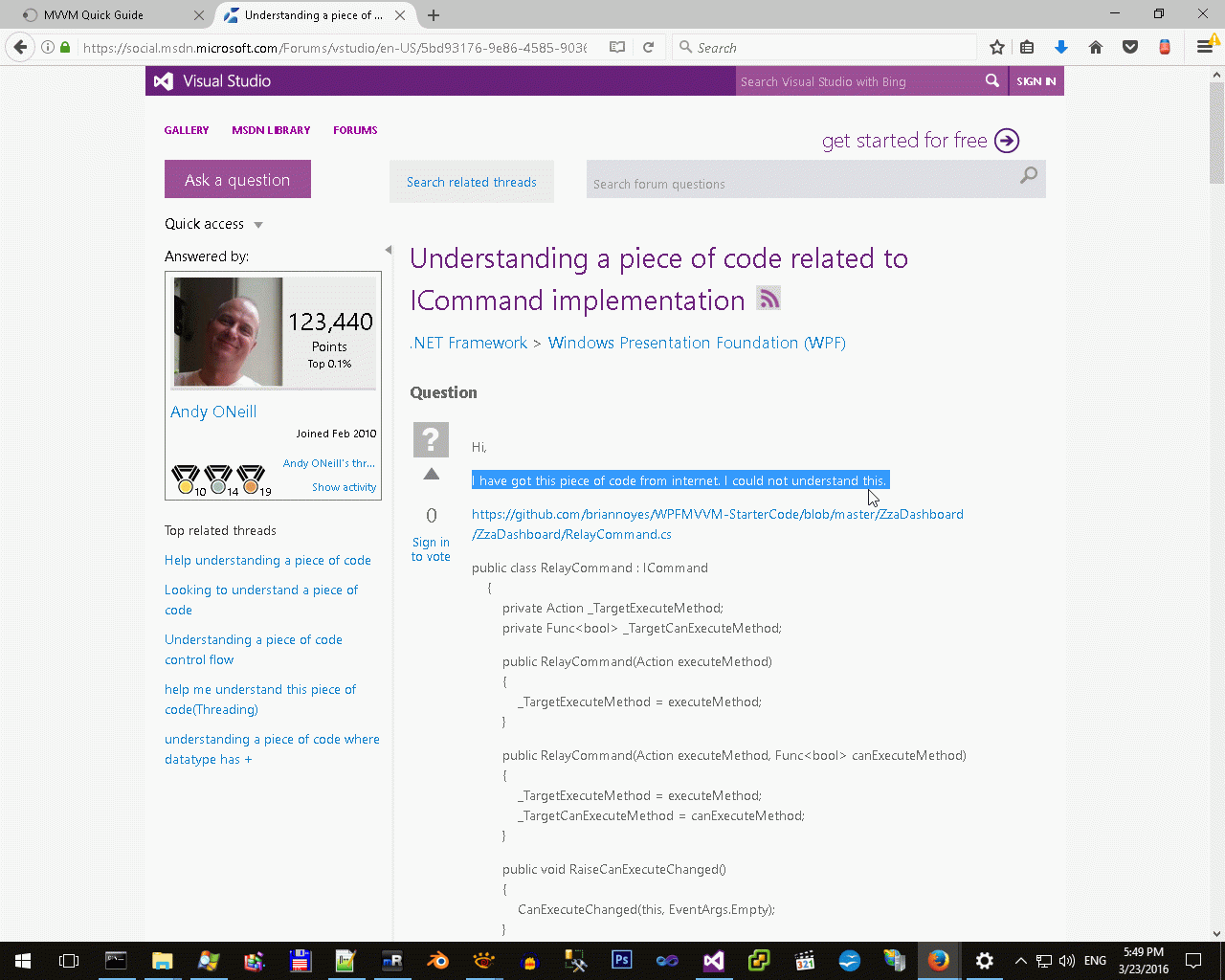
Task: Open 'help me understand this piece of code(Threading)' thread
Action: [260, 700]
